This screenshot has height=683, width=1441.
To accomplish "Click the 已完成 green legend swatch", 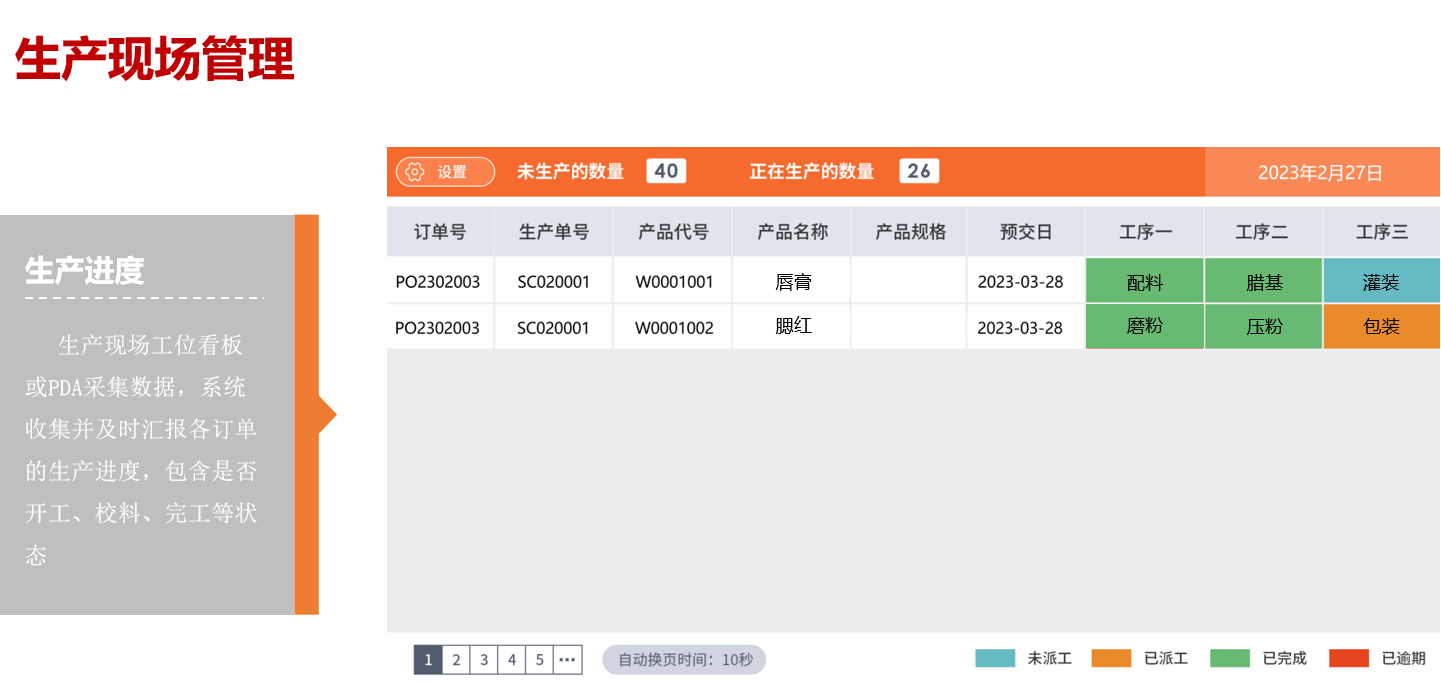I will pos(1231,658).
